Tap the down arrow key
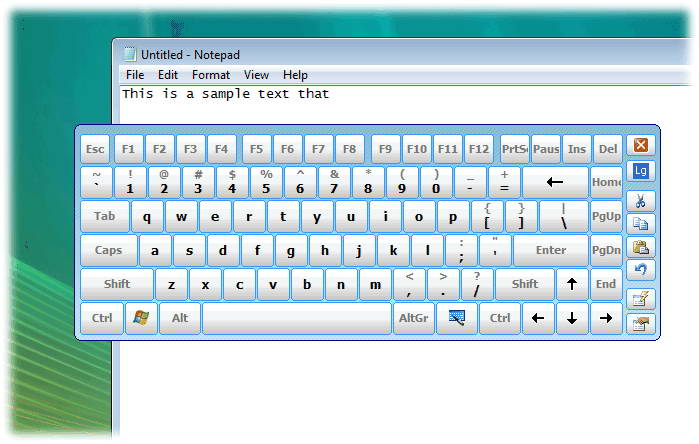Image resolution: width=699 pixels, height=444 pixels. tap(572, 318)
